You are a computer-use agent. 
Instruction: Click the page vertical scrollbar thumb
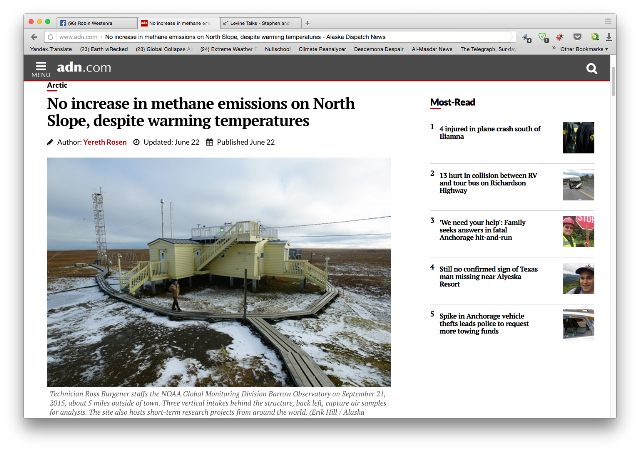coord(613,82)
